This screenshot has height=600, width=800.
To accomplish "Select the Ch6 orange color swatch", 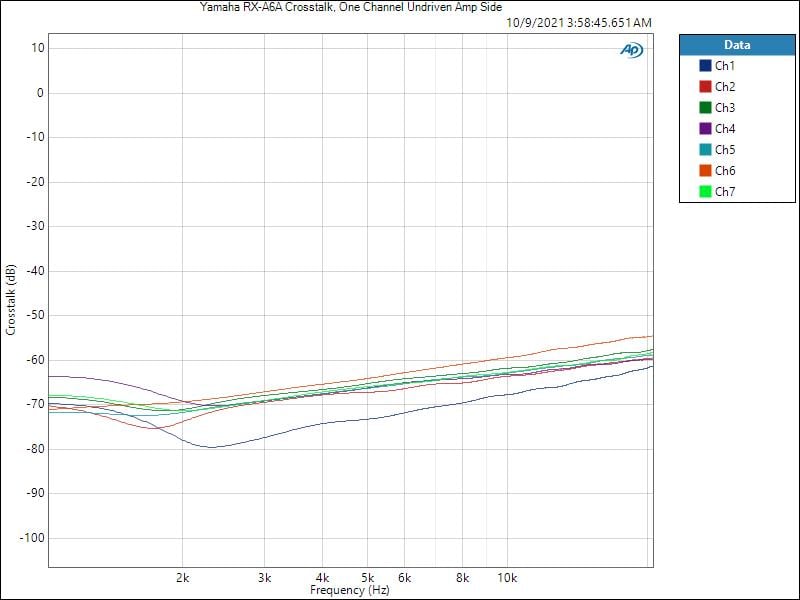I will click(x=705, y=170).
